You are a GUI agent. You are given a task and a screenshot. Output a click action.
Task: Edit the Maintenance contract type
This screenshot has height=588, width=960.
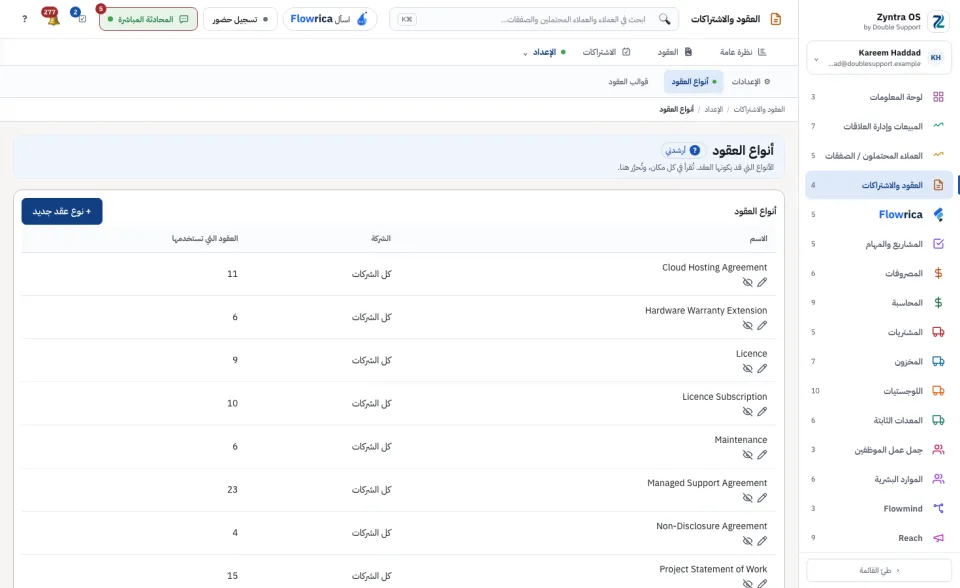(x=762, y=454)
